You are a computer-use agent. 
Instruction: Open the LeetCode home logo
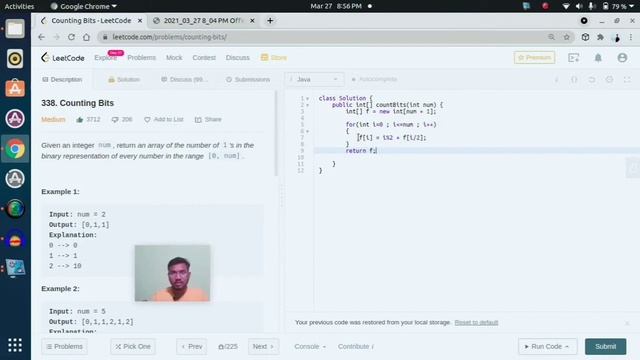[x=63, y=58]
